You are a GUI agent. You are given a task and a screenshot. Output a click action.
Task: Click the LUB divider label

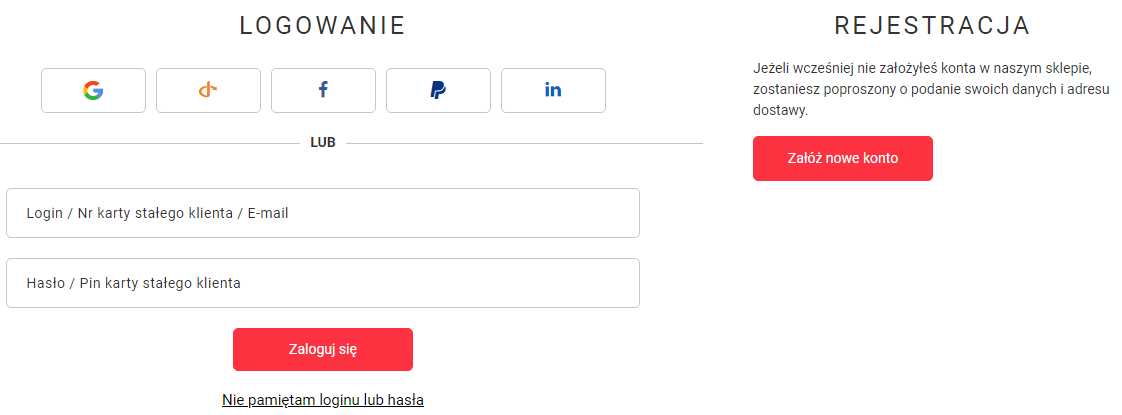coord(323,142)
